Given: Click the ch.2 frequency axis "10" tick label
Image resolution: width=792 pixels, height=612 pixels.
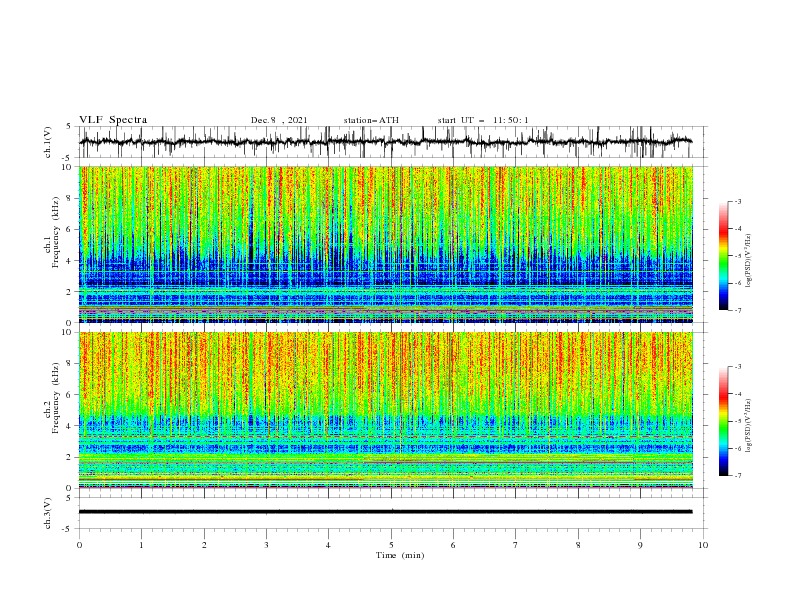Looking at the screenshot, I should [66, 332].
